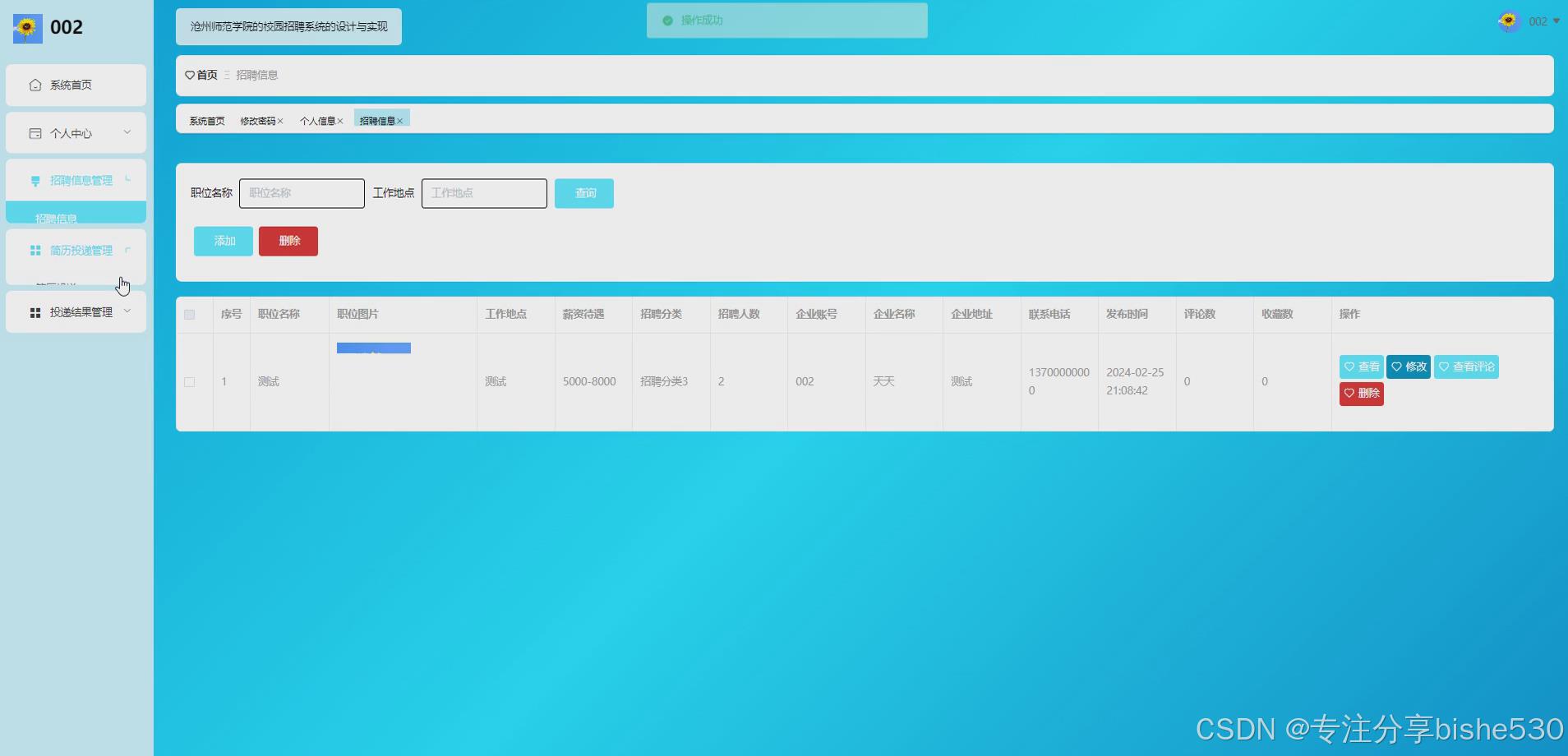Click the card icon beside 个人中心

35,133
